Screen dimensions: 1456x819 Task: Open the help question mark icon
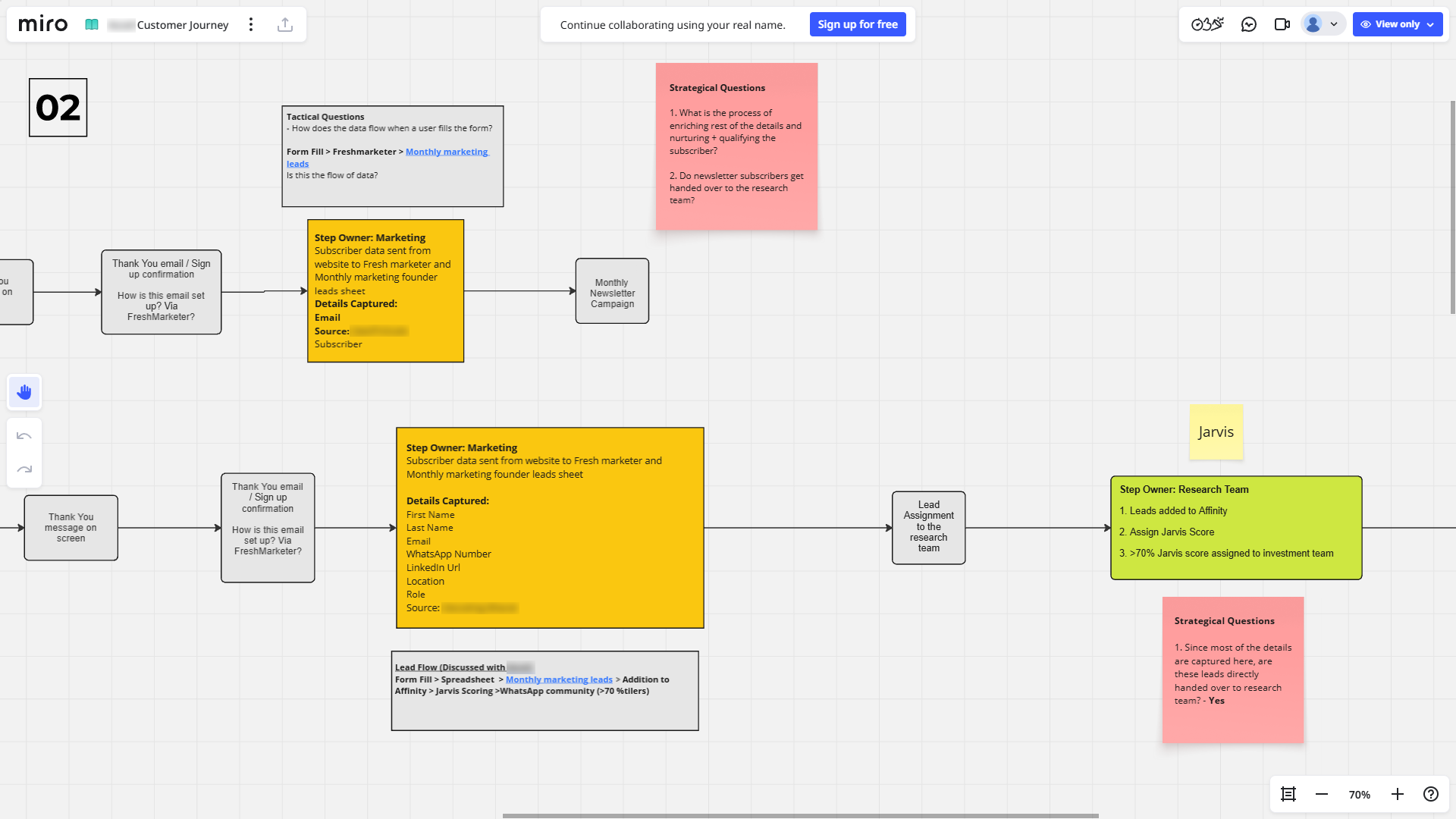click(1431, 794)
